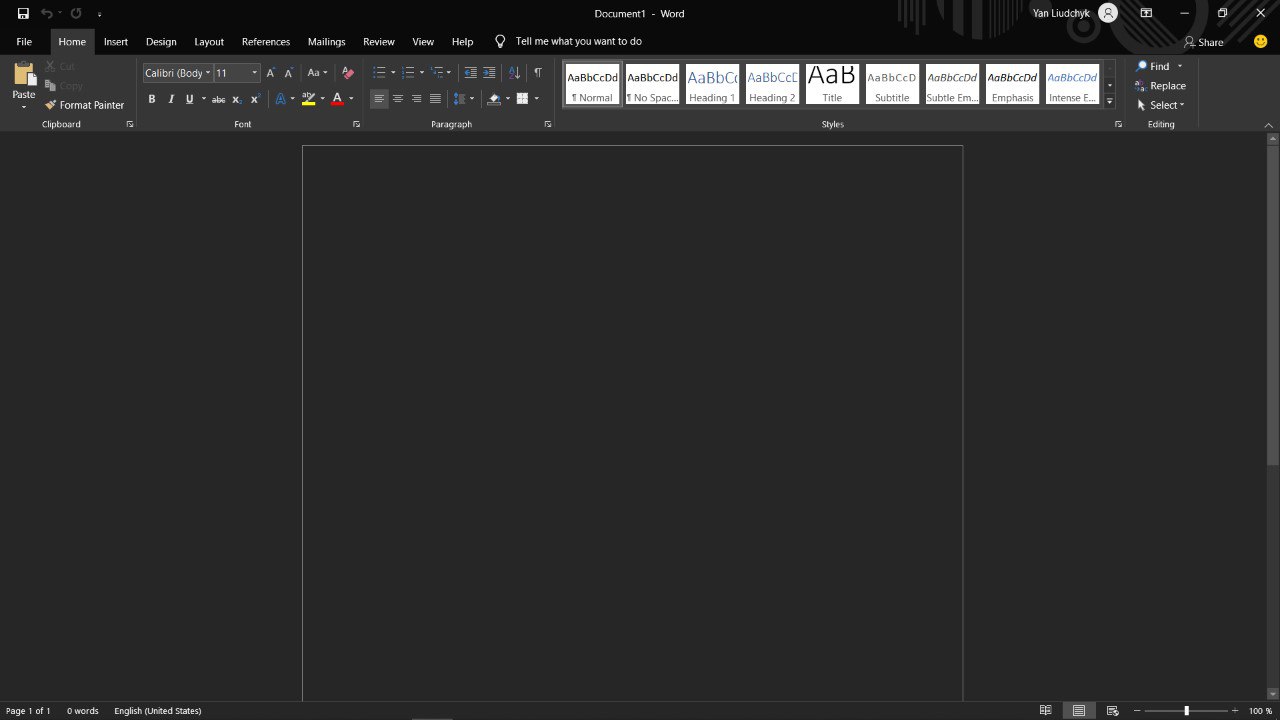Activate Format Painter
The height and width of the screenshot is (720, 1280).
[x=84, y=105]
